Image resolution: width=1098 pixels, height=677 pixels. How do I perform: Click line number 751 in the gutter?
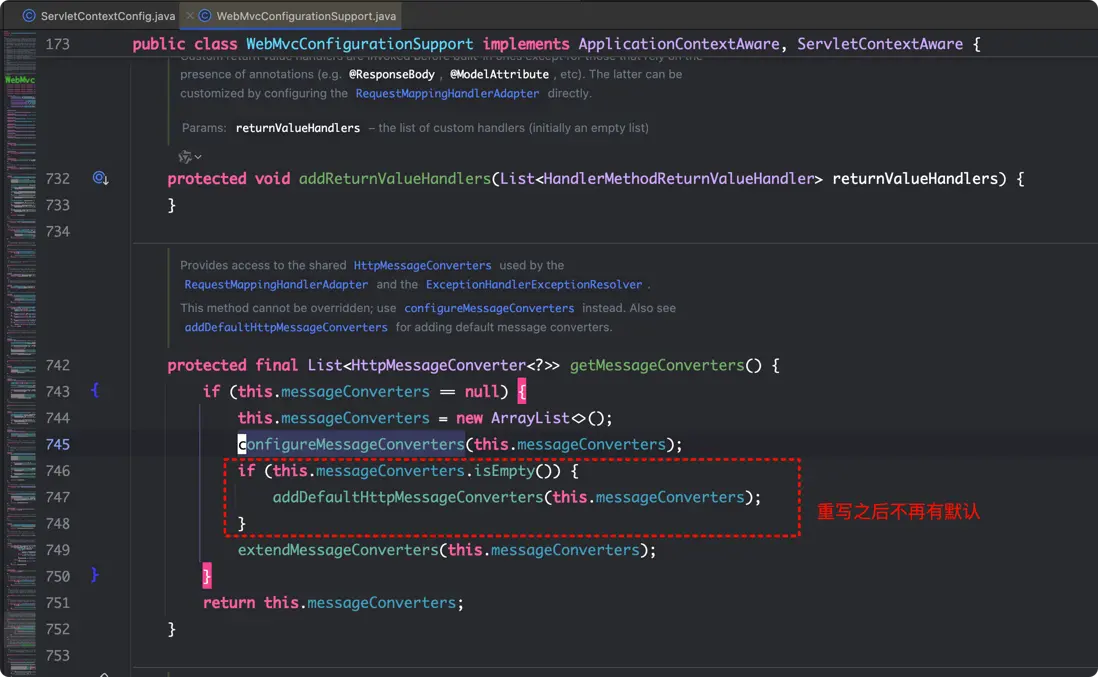57,603
